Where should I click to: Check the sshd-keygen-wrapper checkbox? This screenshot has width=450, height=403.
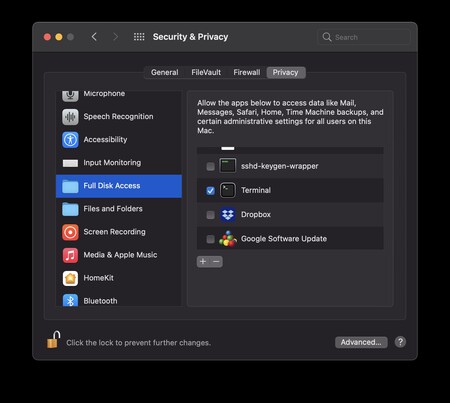[x=210, y=166]
